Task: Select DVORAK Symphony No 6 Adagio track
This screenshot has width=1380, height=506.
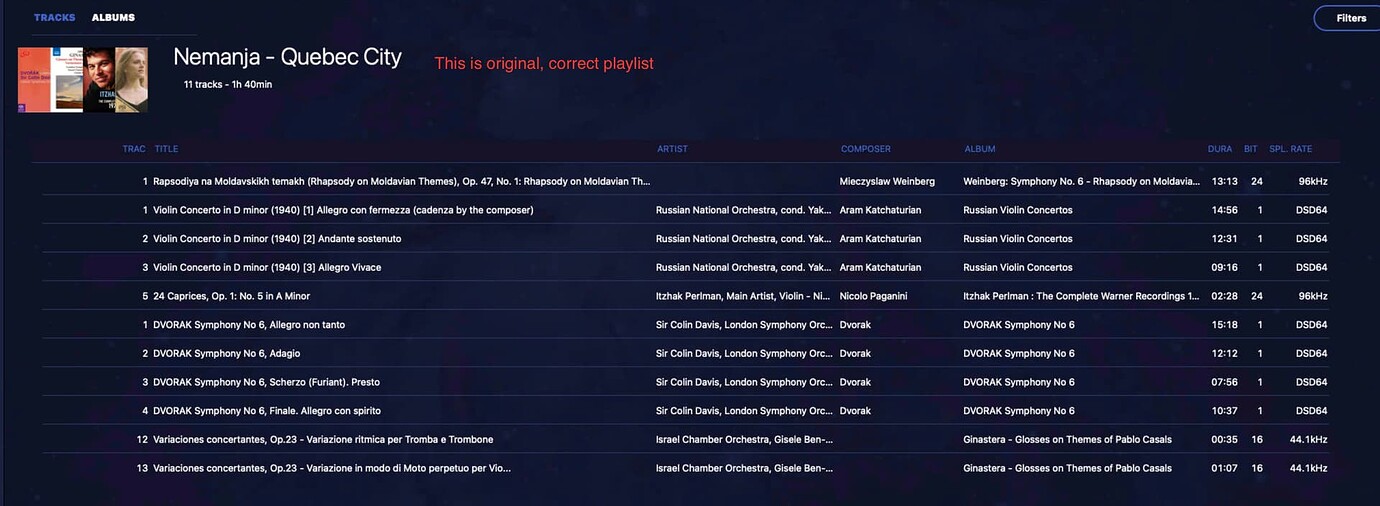Action: [686, 354]
